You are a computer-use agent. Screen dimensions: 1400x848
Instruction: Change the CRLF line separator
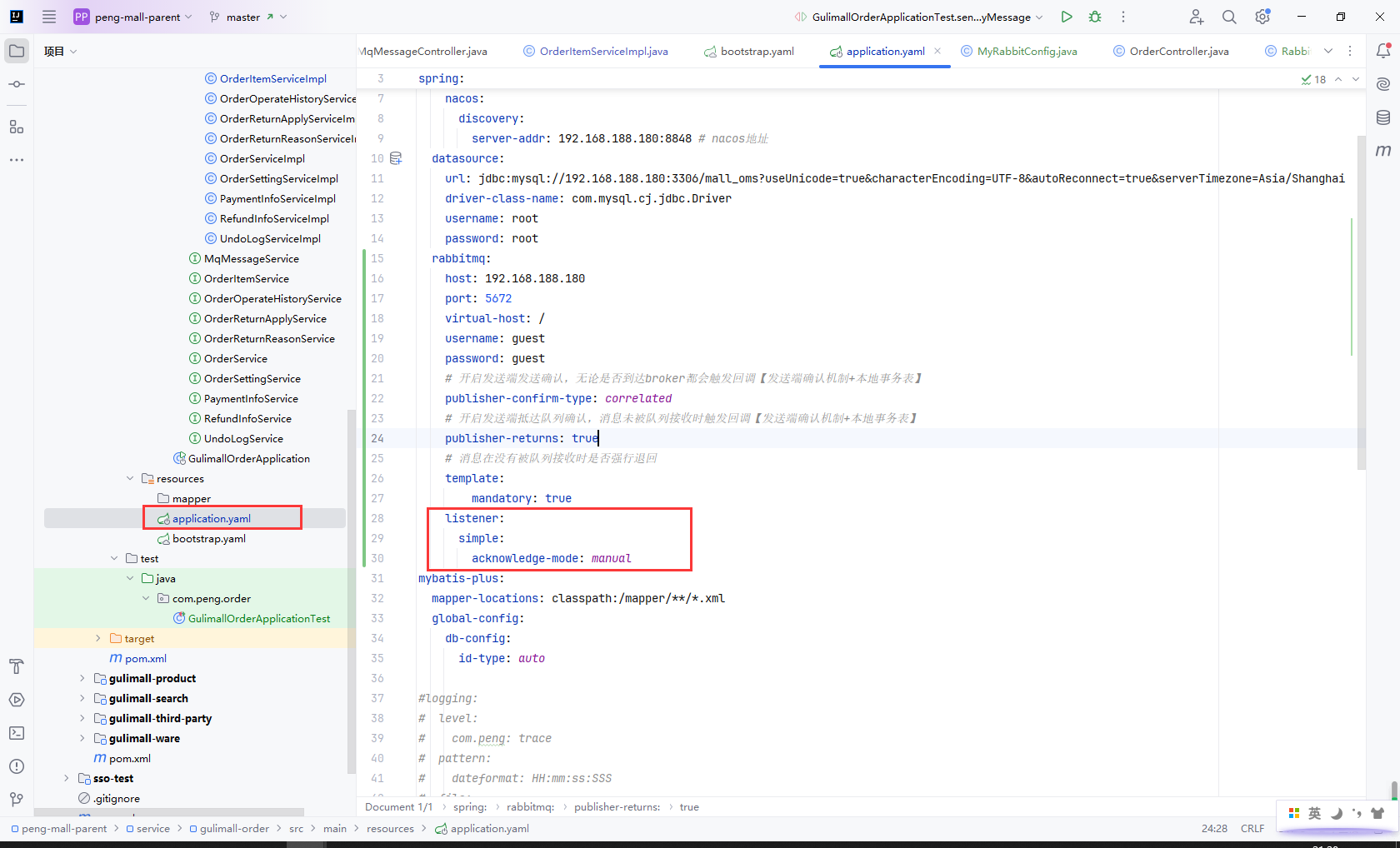[1252, 828]
